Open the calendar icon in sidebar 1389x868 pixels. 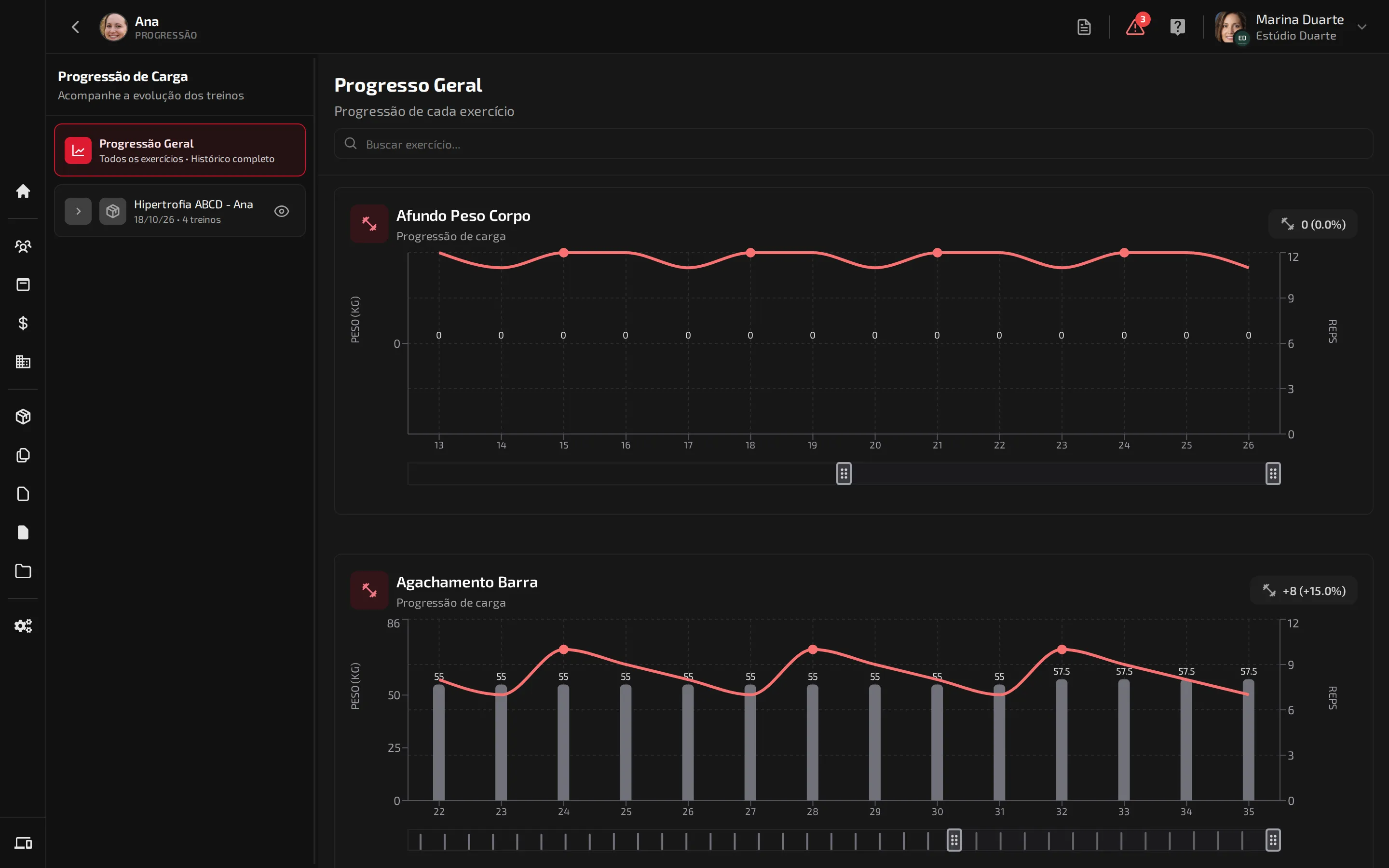pos(23,285)
